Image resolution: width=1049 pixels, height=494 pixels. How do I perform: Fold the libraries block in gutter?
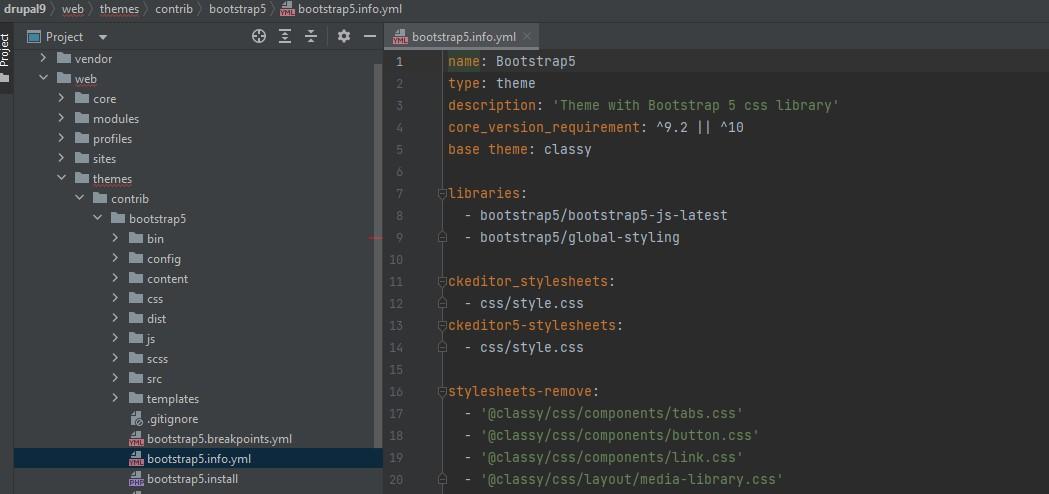point(442,193)
